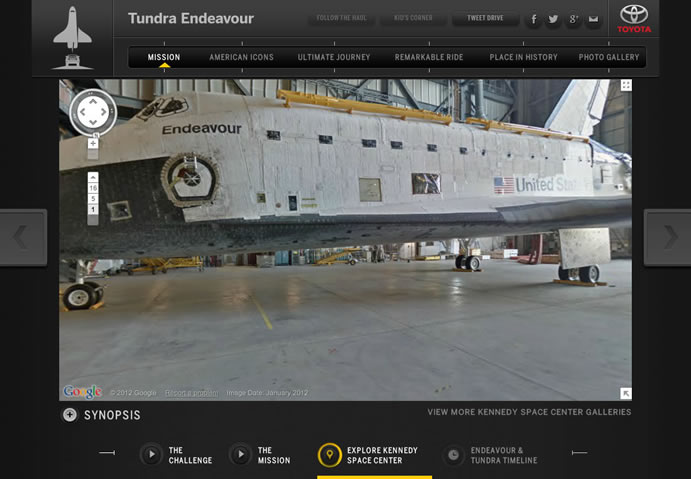Image resolution: width=691 pixels, height=479 pixels.
Task: Select floor level 1
Action: pos(93,209)
